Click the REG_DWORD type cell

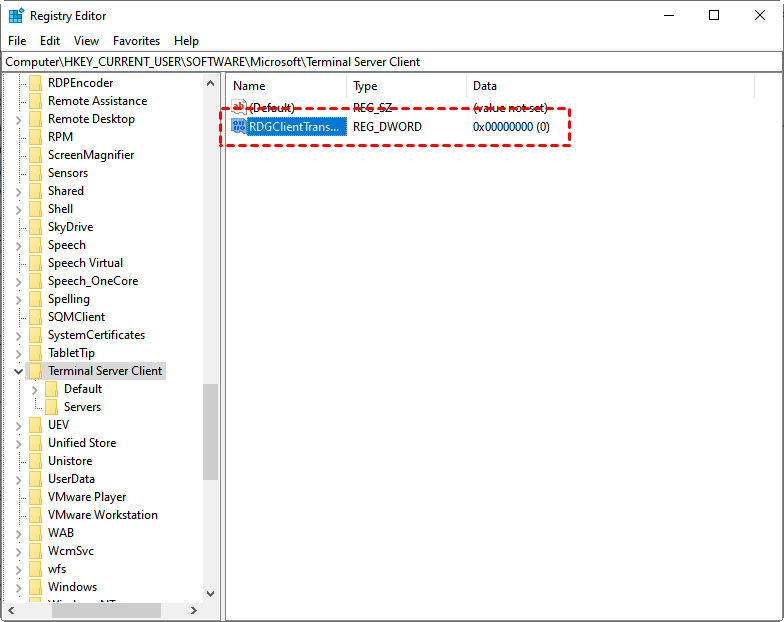[x=388, y=126]
